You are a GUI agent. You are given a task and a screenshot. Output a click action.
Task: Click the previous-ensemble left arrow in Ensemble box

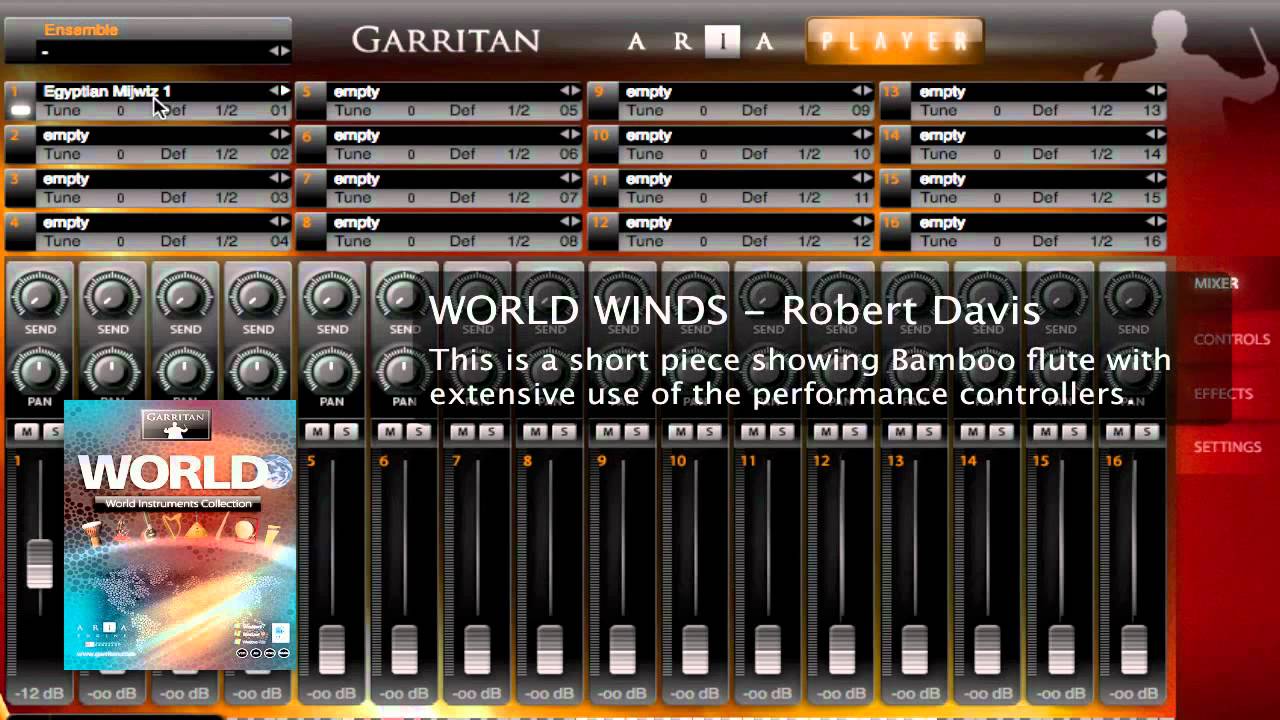click(274, 51)
